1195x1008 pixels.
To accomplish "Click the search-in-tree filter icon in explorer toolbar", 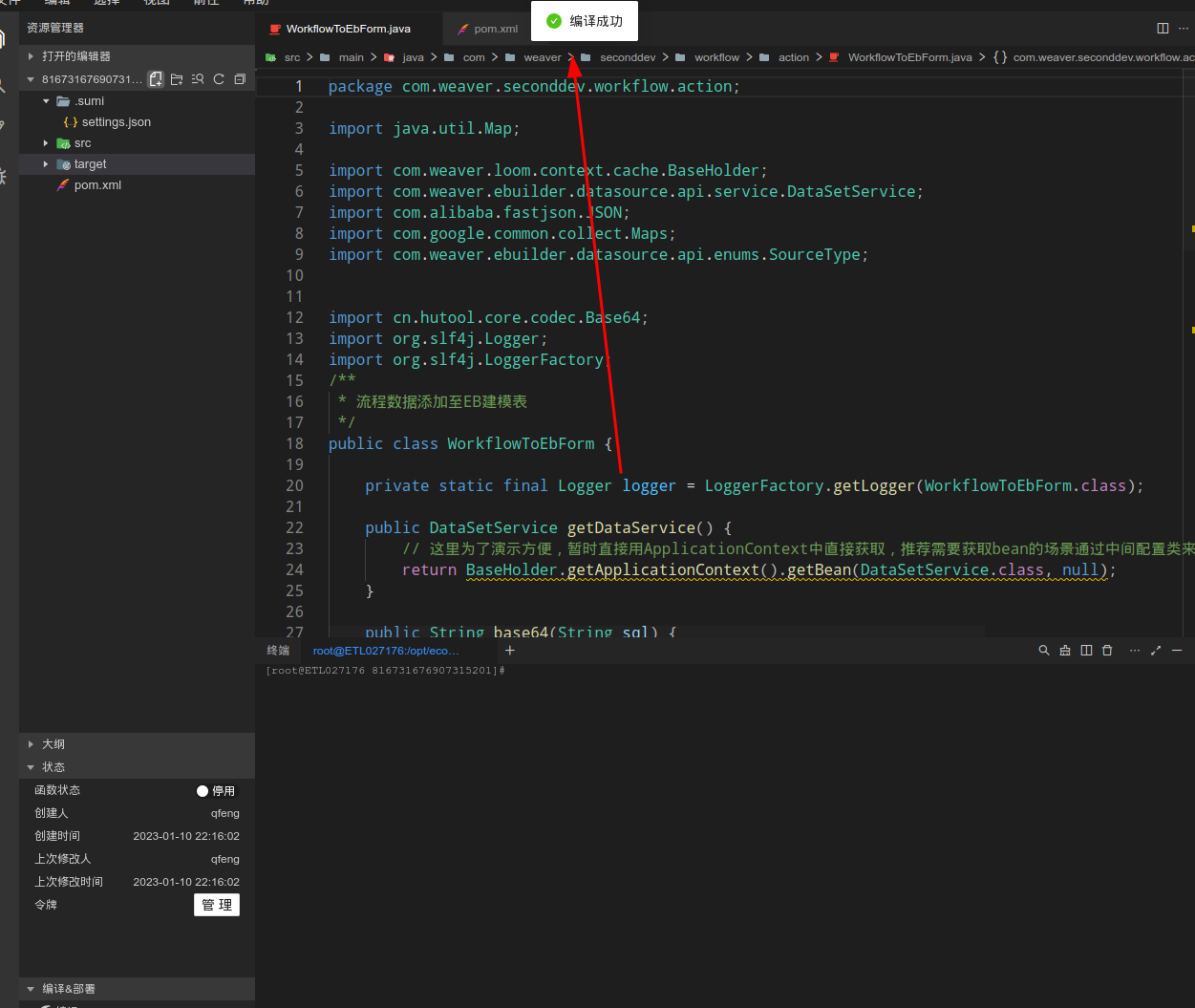I will point(198,79).
